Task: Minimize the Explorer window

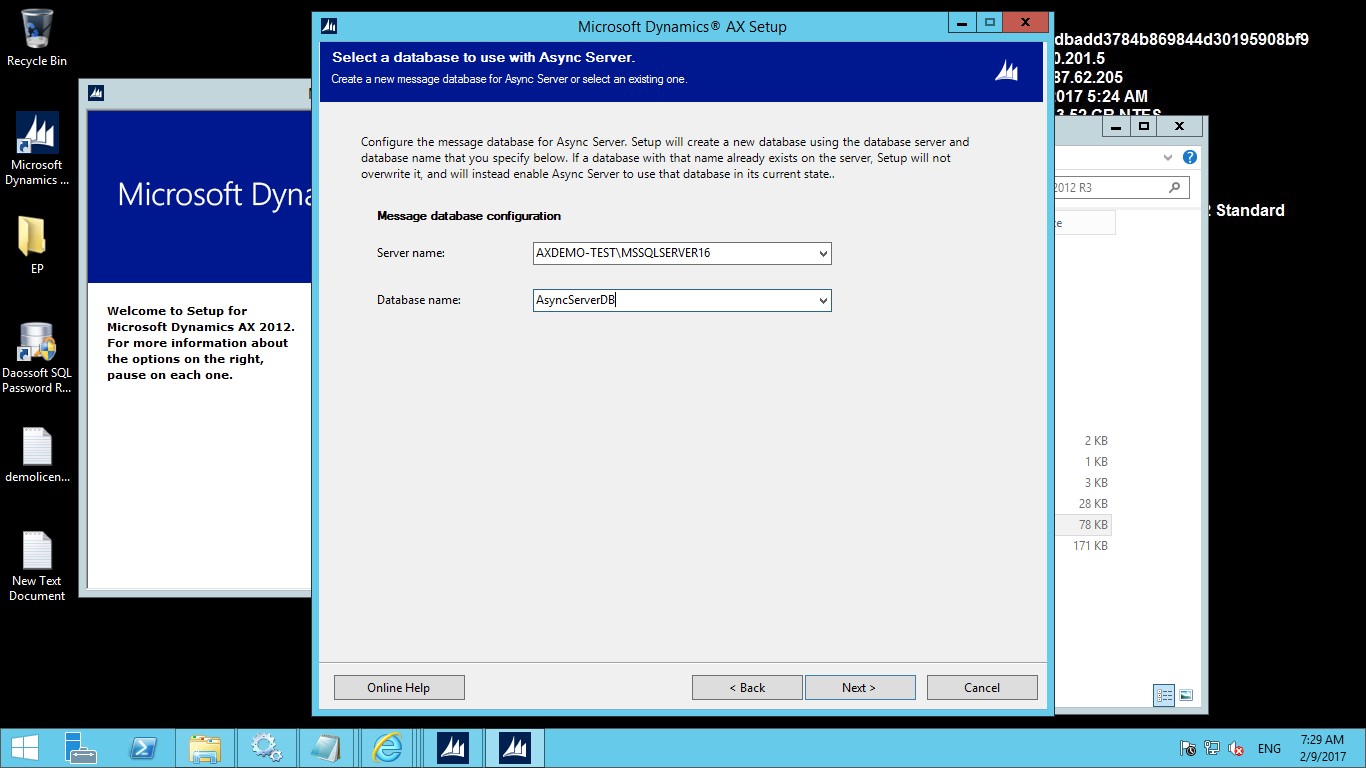Action: [1117, 126]
